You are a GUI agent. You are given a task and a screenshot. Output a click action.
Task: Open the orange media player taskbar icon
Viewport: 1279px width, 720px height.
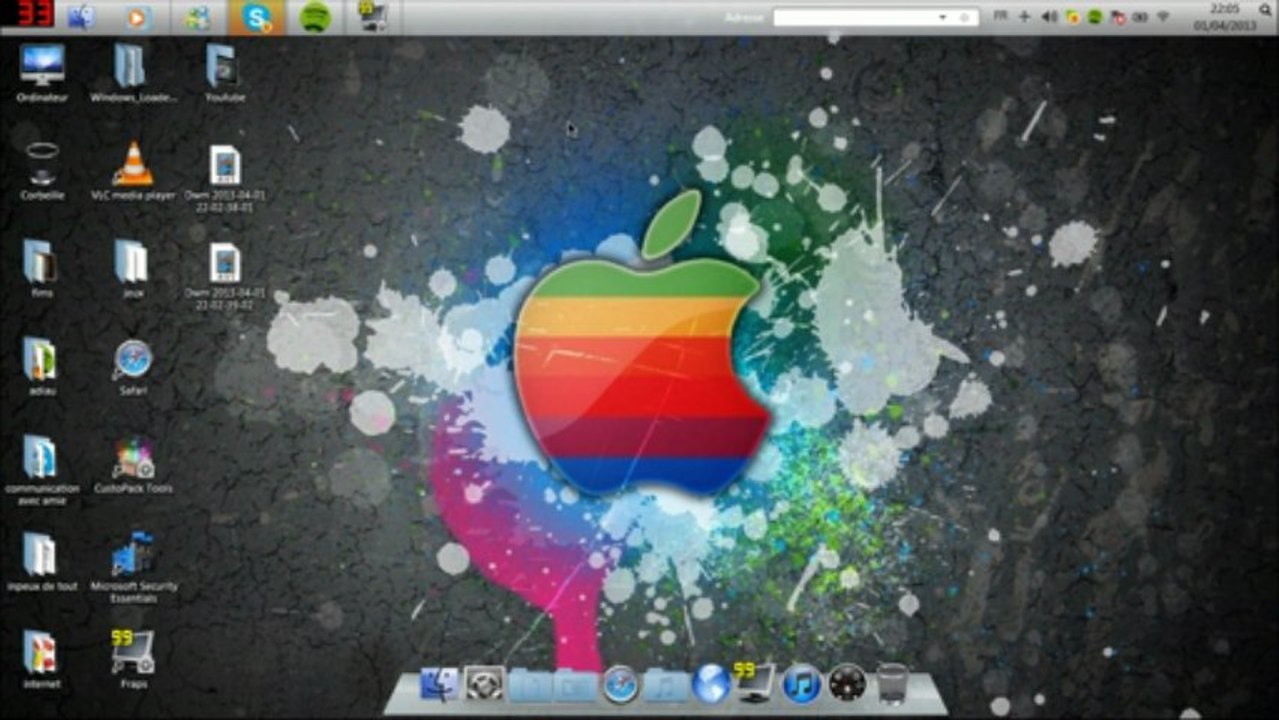(139, 17)
